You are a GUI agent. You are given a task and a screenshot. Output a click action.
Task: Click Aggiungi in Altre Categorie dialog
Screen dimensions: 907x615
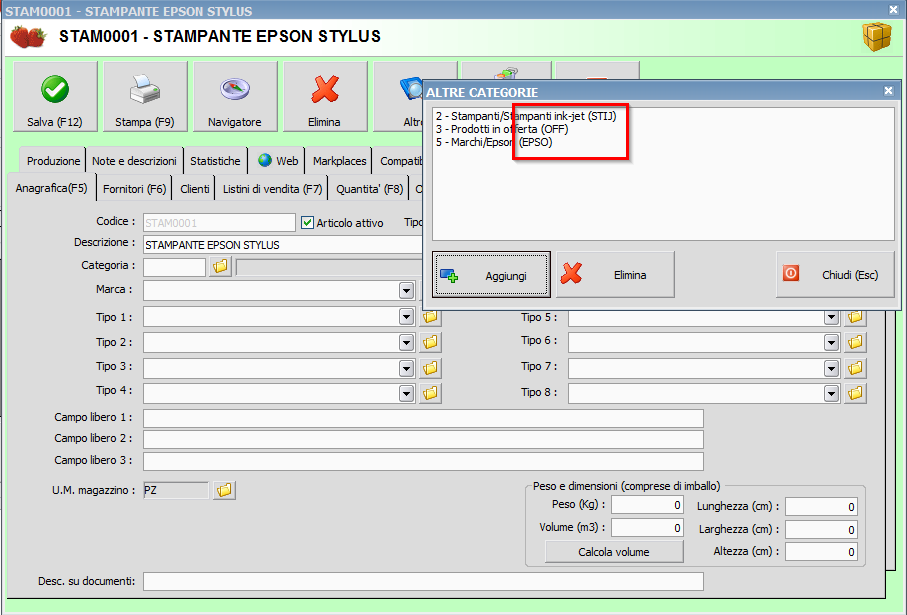pos(491,275)
